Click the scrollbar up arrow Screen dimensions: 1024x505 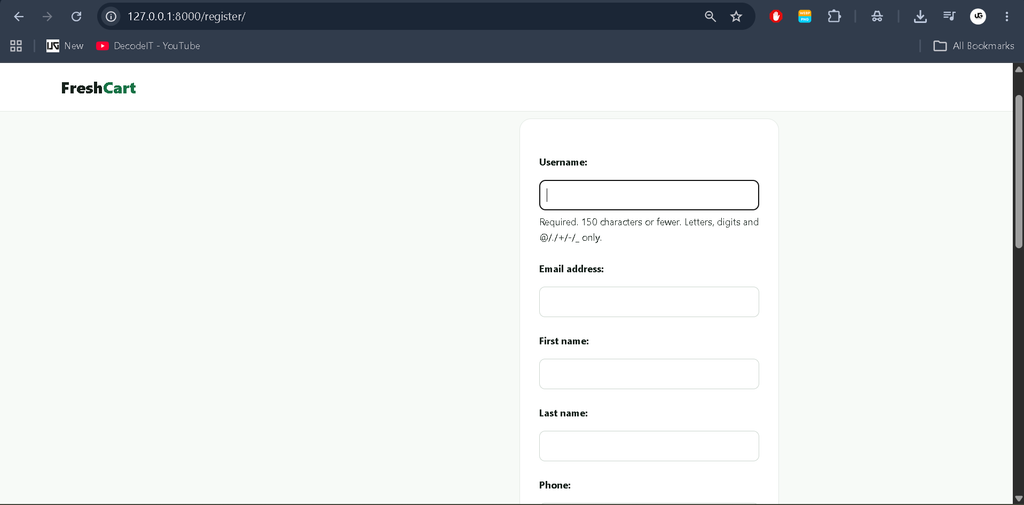(x=1018, y=69)
